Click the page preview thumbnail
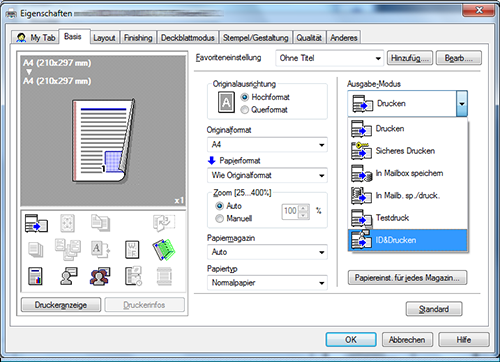500x362 pixels. pos(103,140)
